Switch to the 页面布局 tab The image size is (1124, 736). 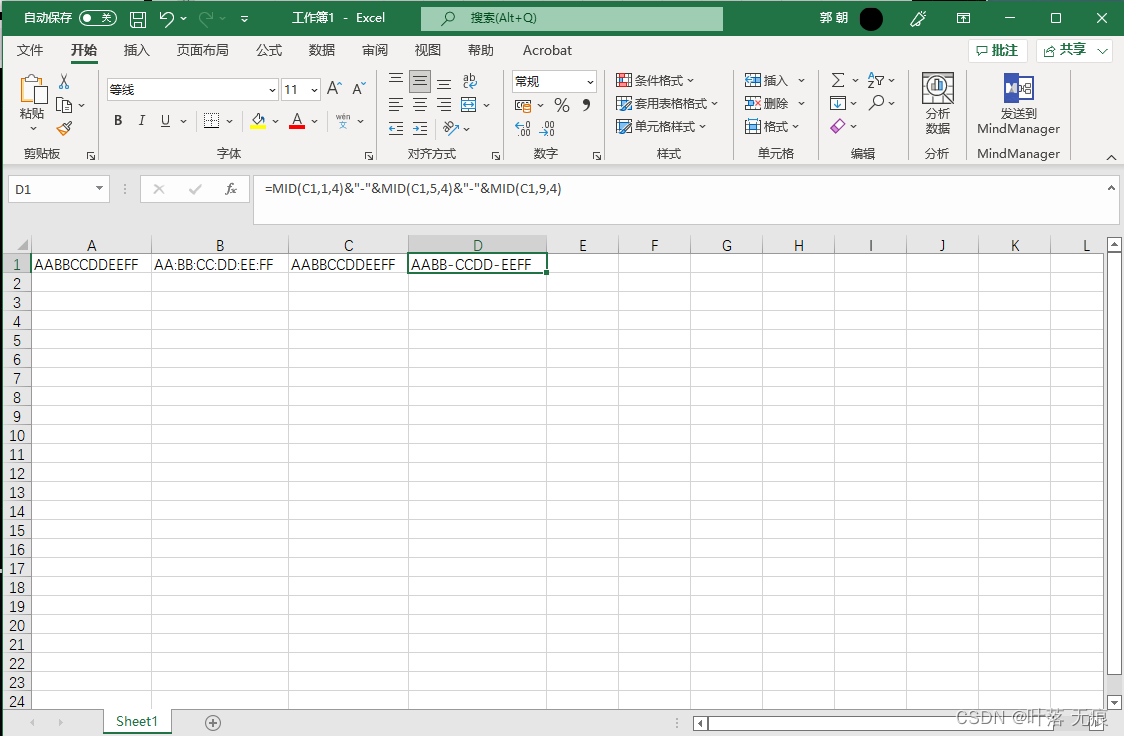click(203, 50)
